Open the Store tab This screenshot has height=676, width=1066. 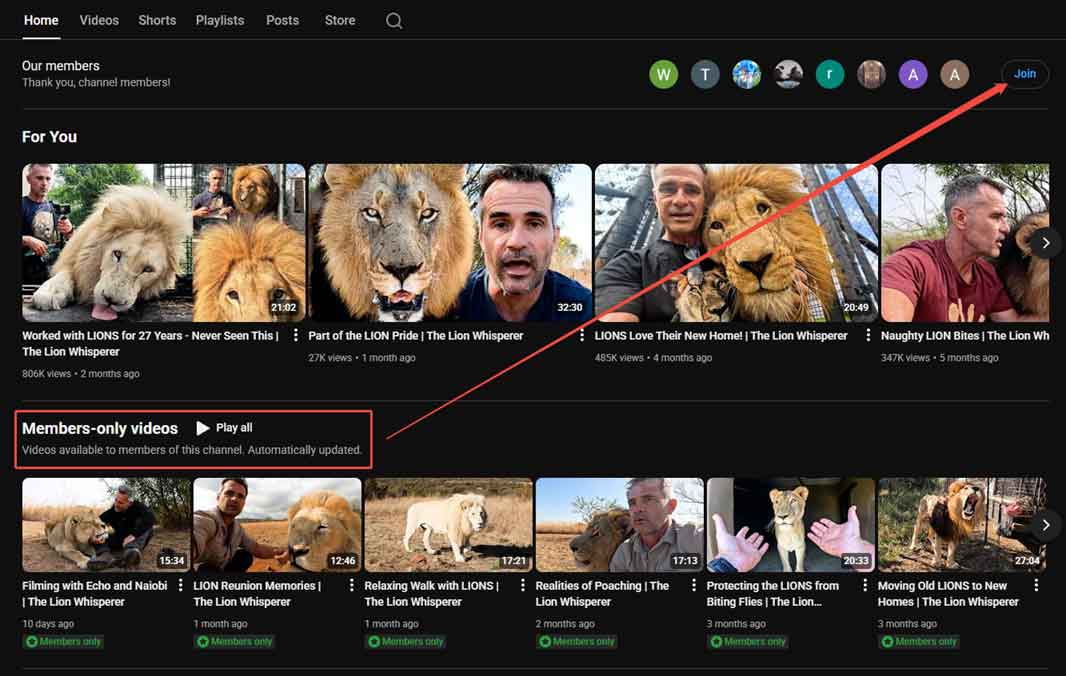pos(339,19)
